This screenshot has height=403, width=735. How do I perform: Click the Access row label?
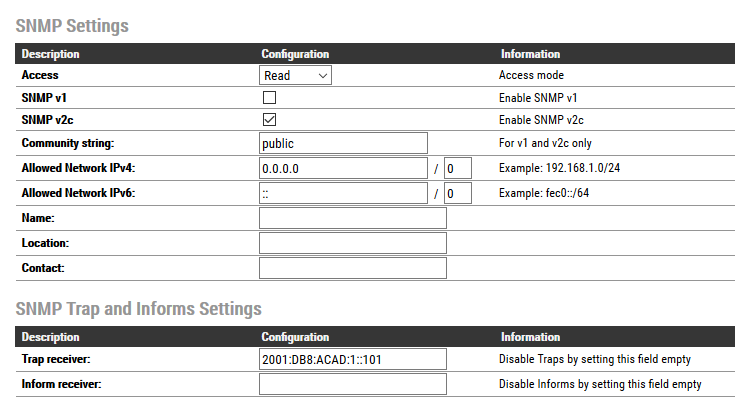[x=40, y=75]
